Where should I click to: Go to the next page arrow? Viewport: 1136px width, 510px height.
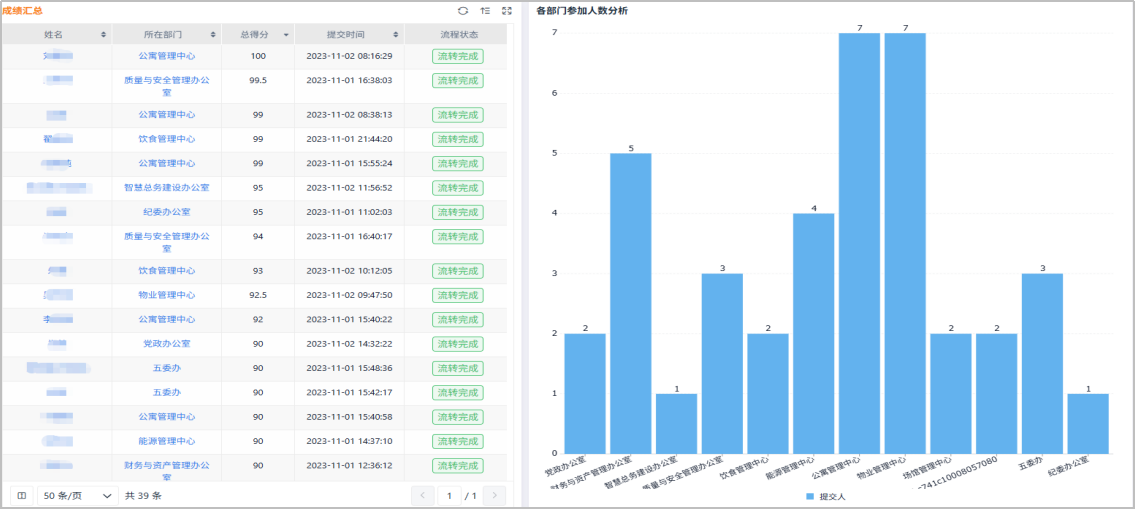(494, 495)
